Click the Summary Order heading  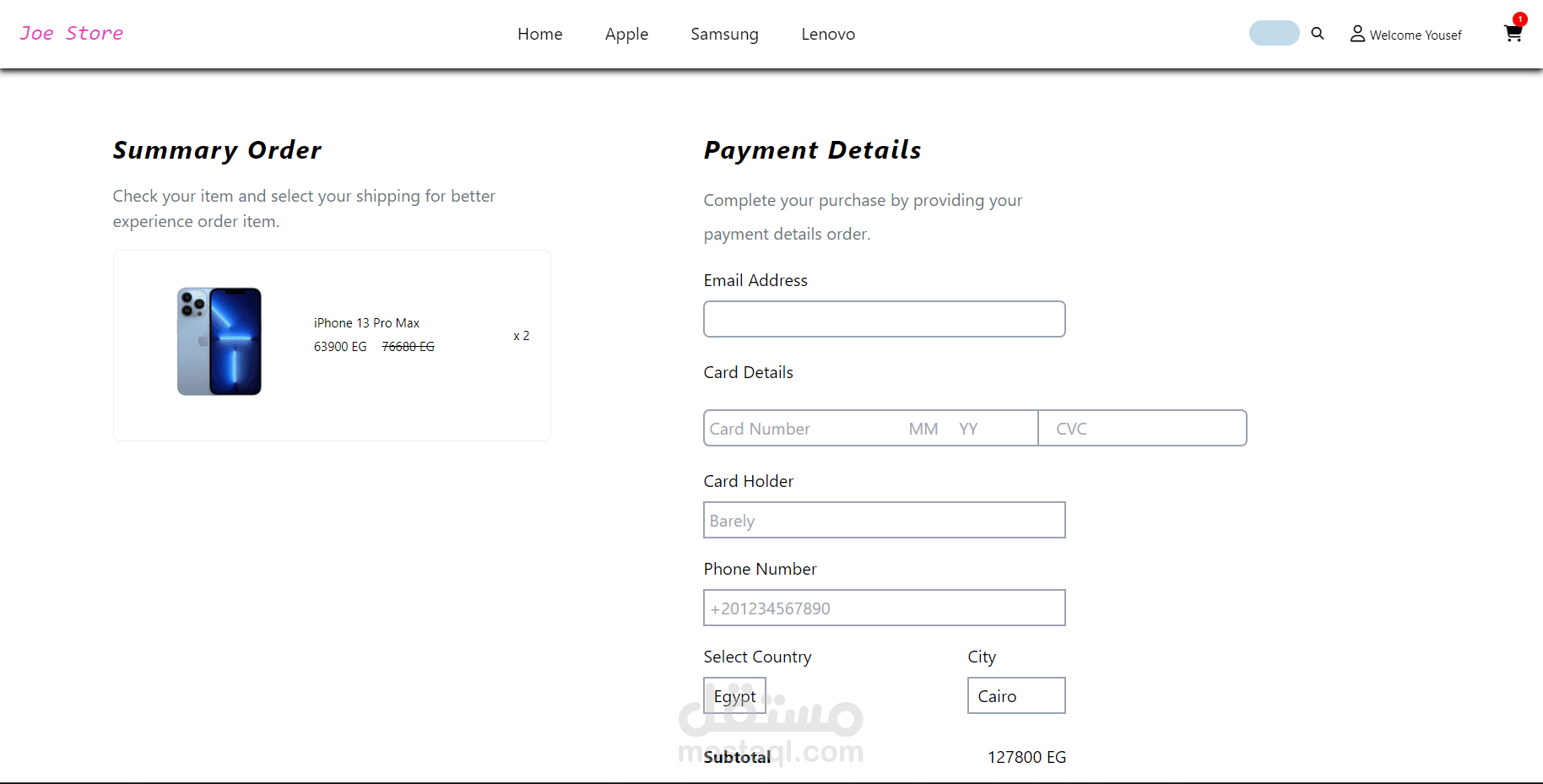tap(217, 150)
